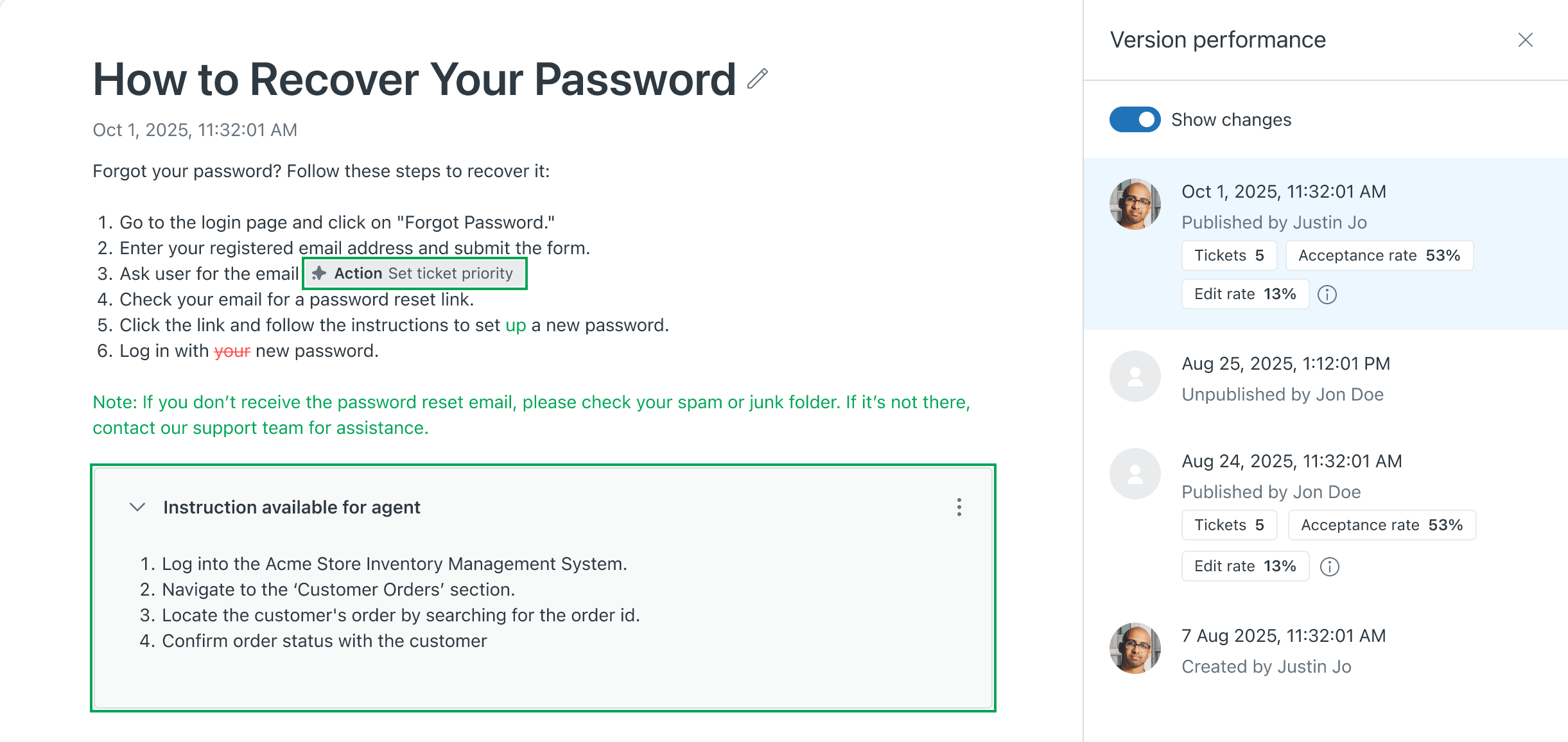Open the three-dot menu of the instruction block
Viewport: 1568px width, 742px height.
point(959,507)
